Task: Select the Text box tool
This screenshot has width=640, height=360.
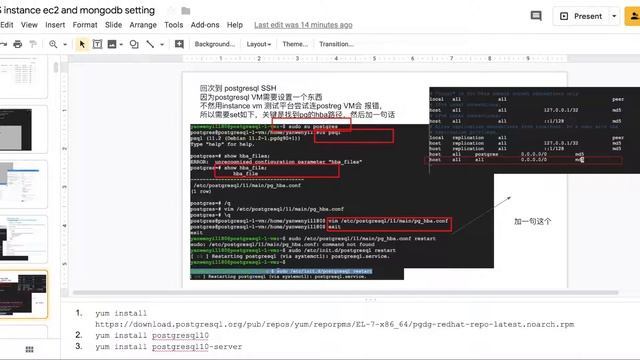Action: [97, 44]
